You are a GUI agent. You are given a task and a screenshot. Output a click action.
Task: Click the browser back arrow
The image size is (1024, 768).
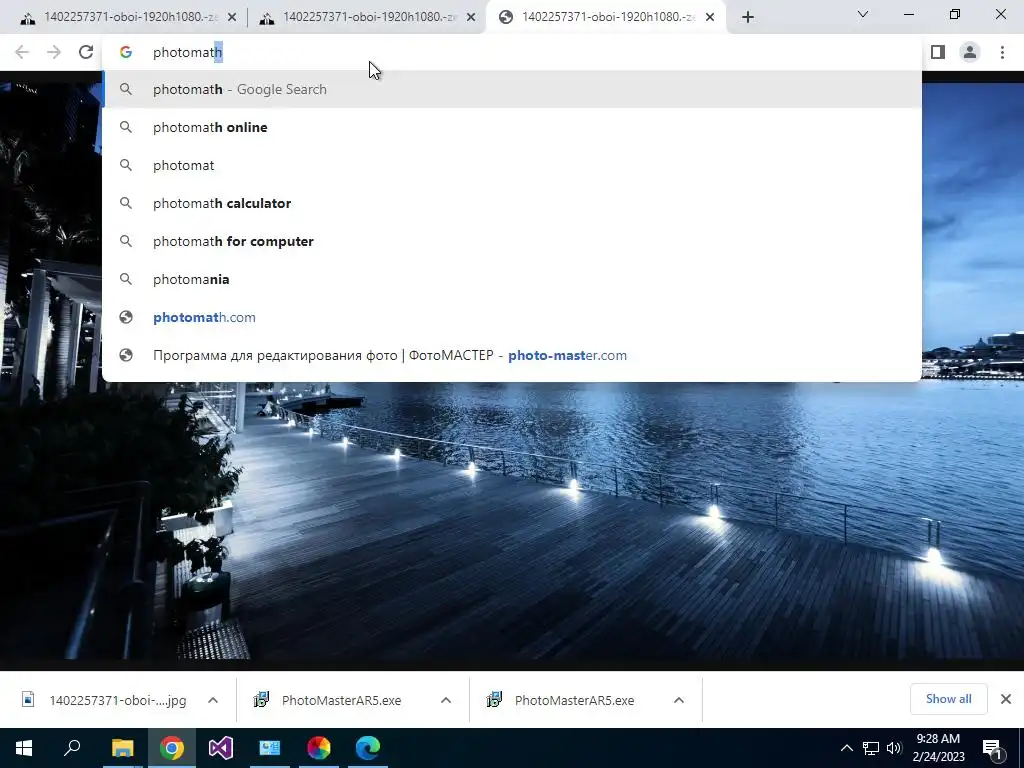coord(22,52)
